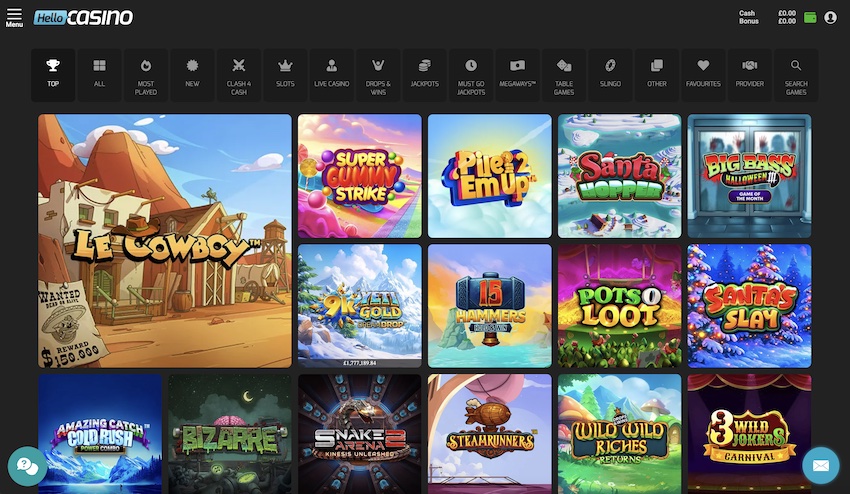Select the Top games trophy category
The width and height of the screenshot is (850, 494).
click(x=53, y=75)
